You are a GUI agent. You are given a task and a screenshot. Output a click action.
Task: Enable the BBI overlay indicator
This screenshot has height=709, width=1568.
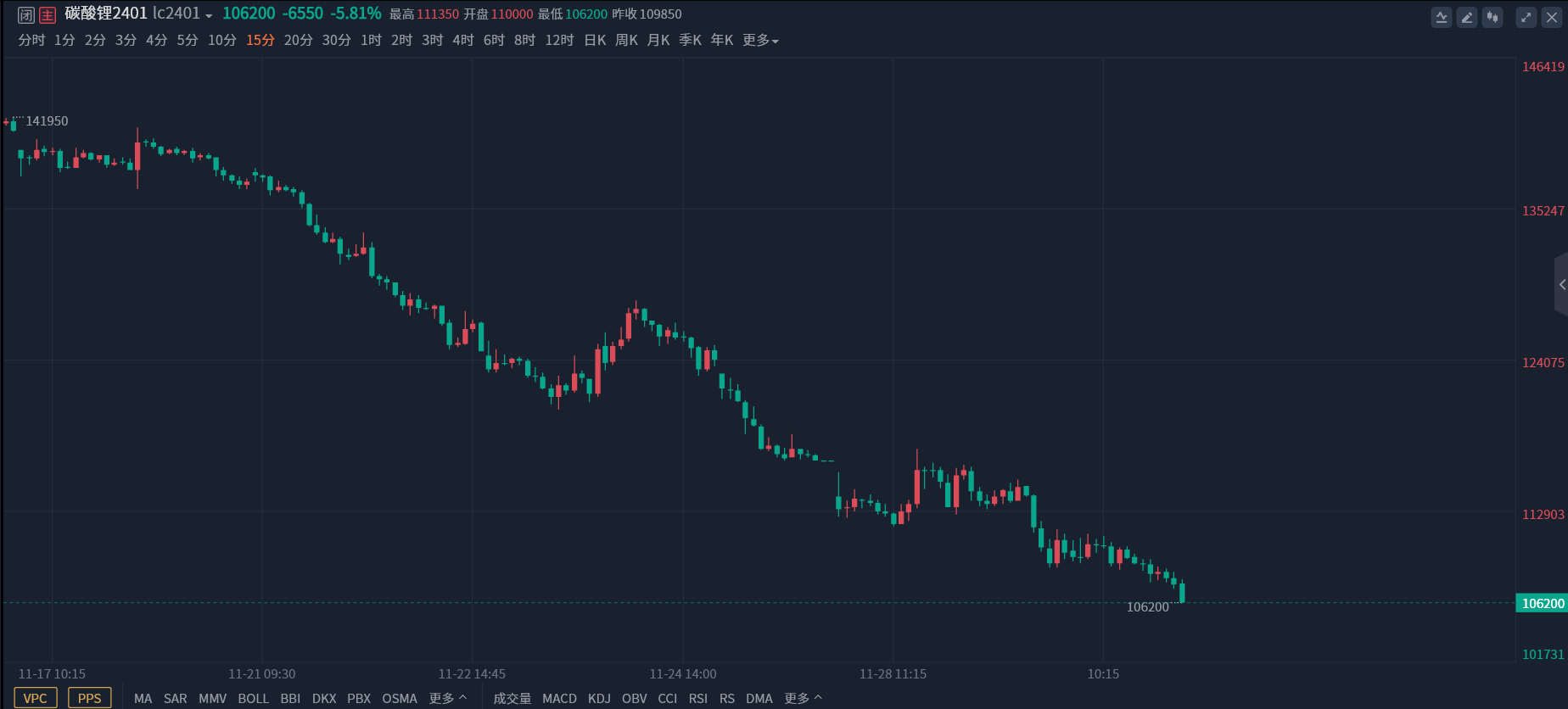coord(290,698)
